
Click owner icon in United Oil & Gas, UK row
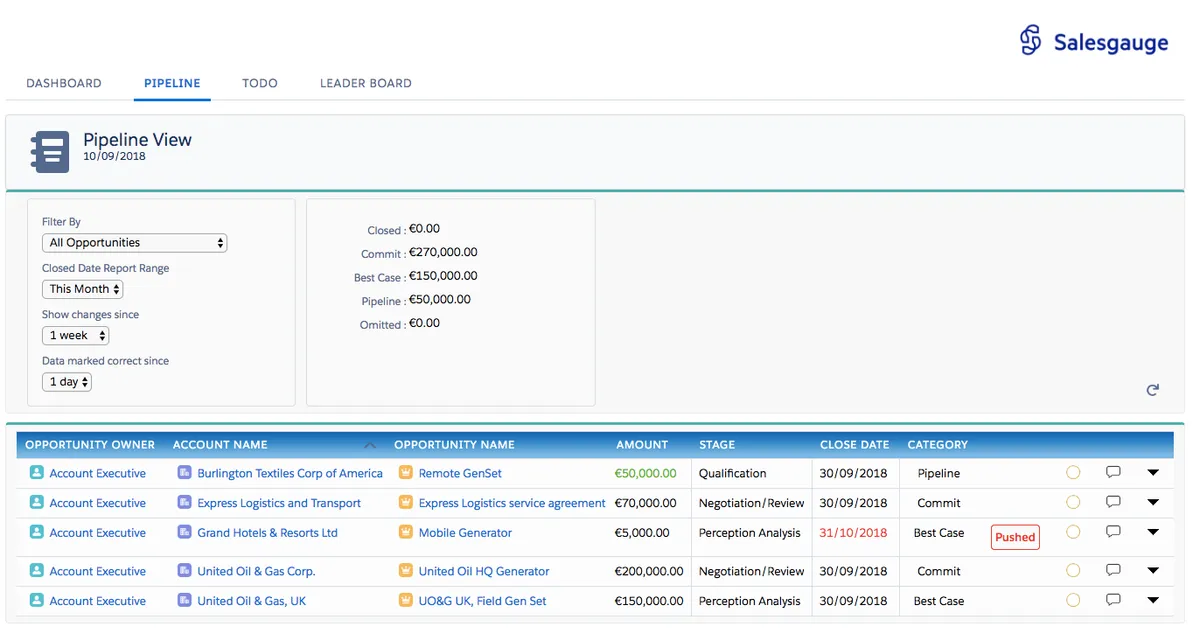click(37, 601)
